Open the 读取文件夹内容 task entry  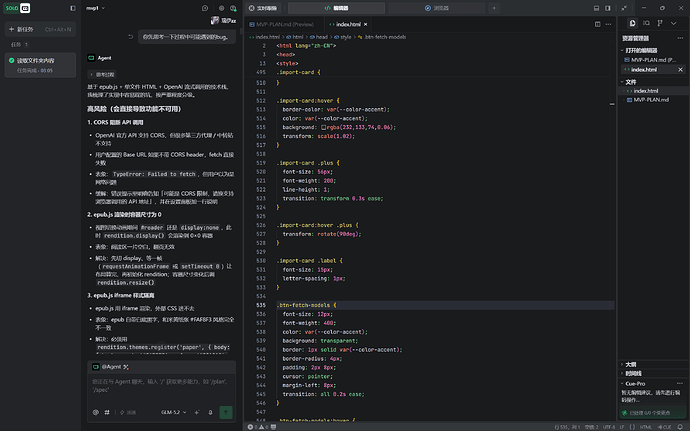click(x=40, y=65)
